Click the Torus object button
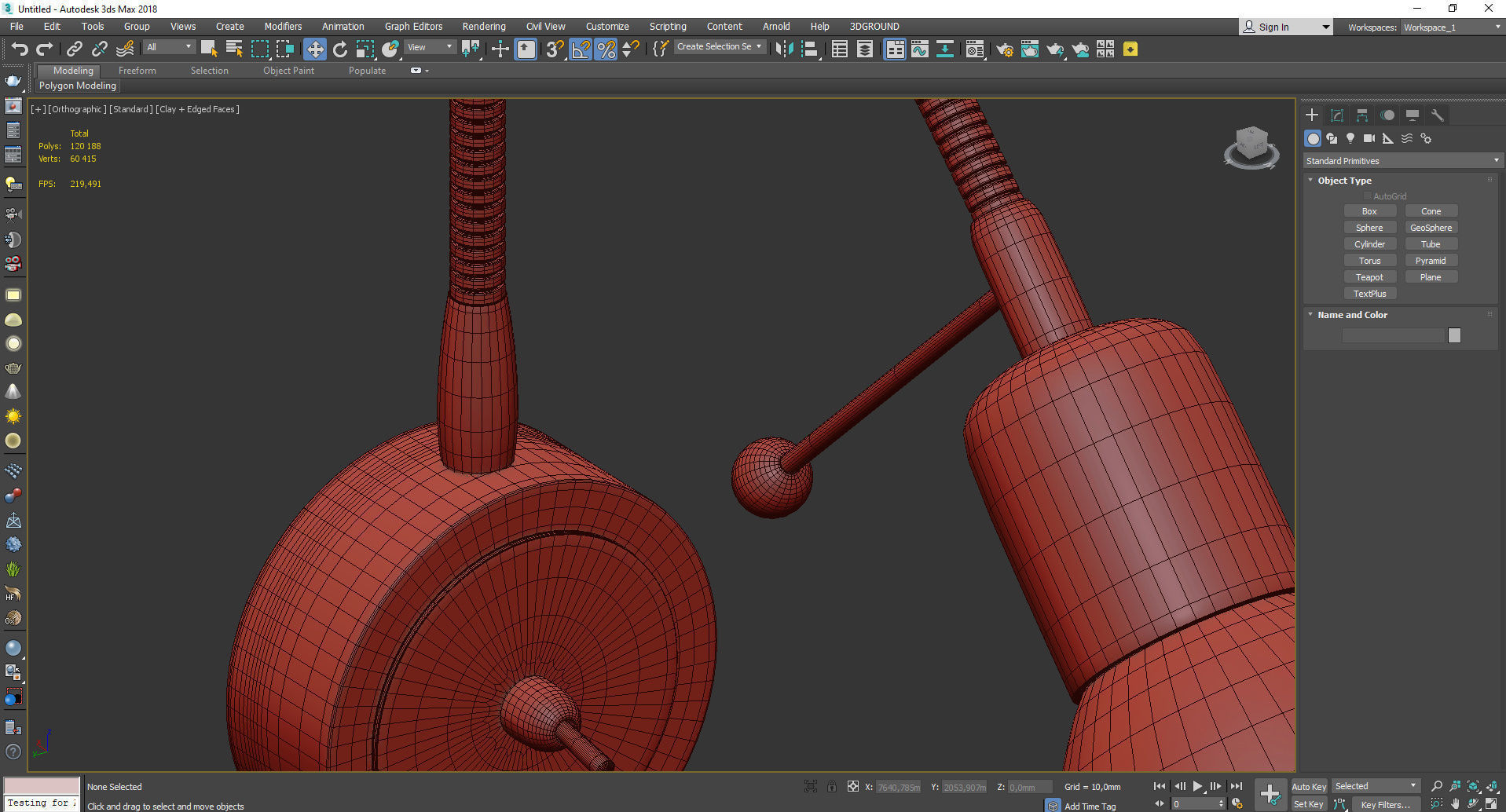The height and width of the screenshot is (812, 1506). [1369, 261]
